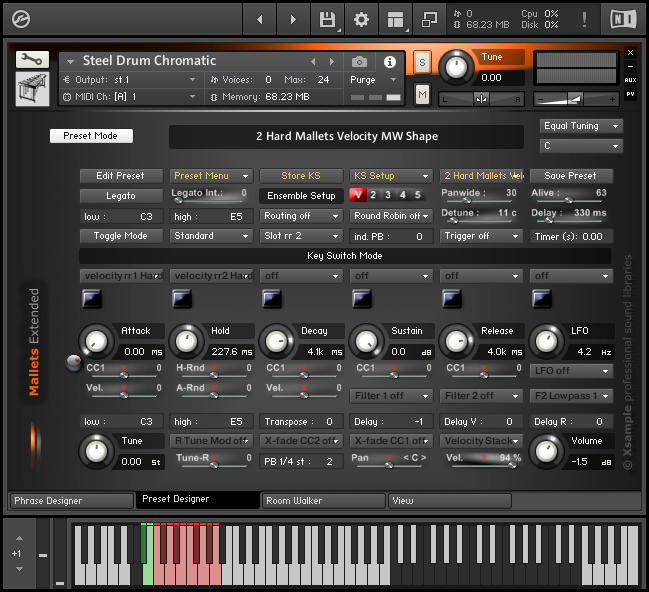Viewport: 649px width, 592px height.
Task: Open the instrument info icon
Action: [389, 62]
